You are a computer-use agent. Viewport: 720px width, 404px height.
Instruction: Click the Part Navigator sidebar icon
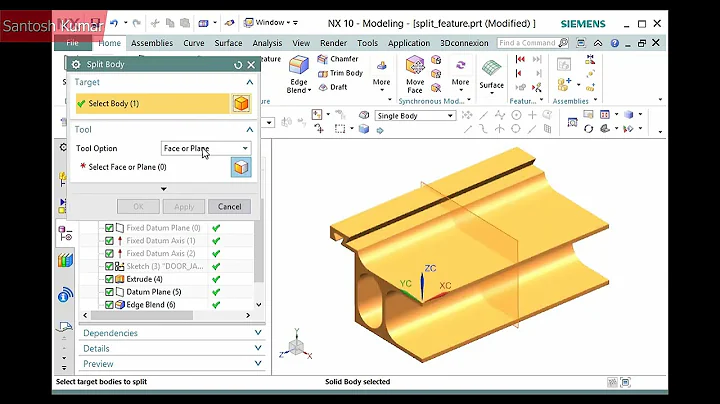tap(65, 233)
